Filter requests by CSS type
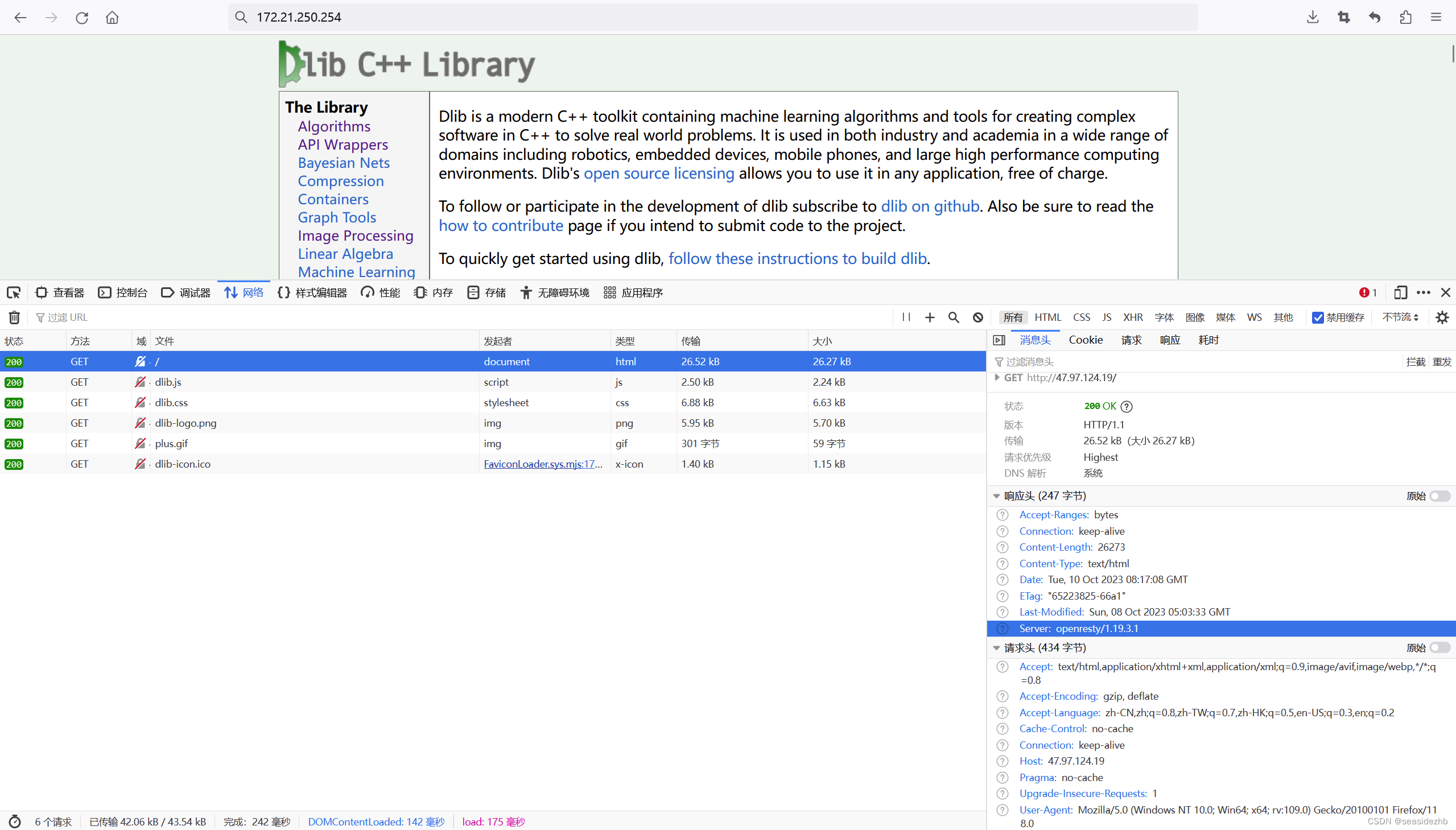Viewport: 1456px width, 830px height. (x=1082, y=317)
